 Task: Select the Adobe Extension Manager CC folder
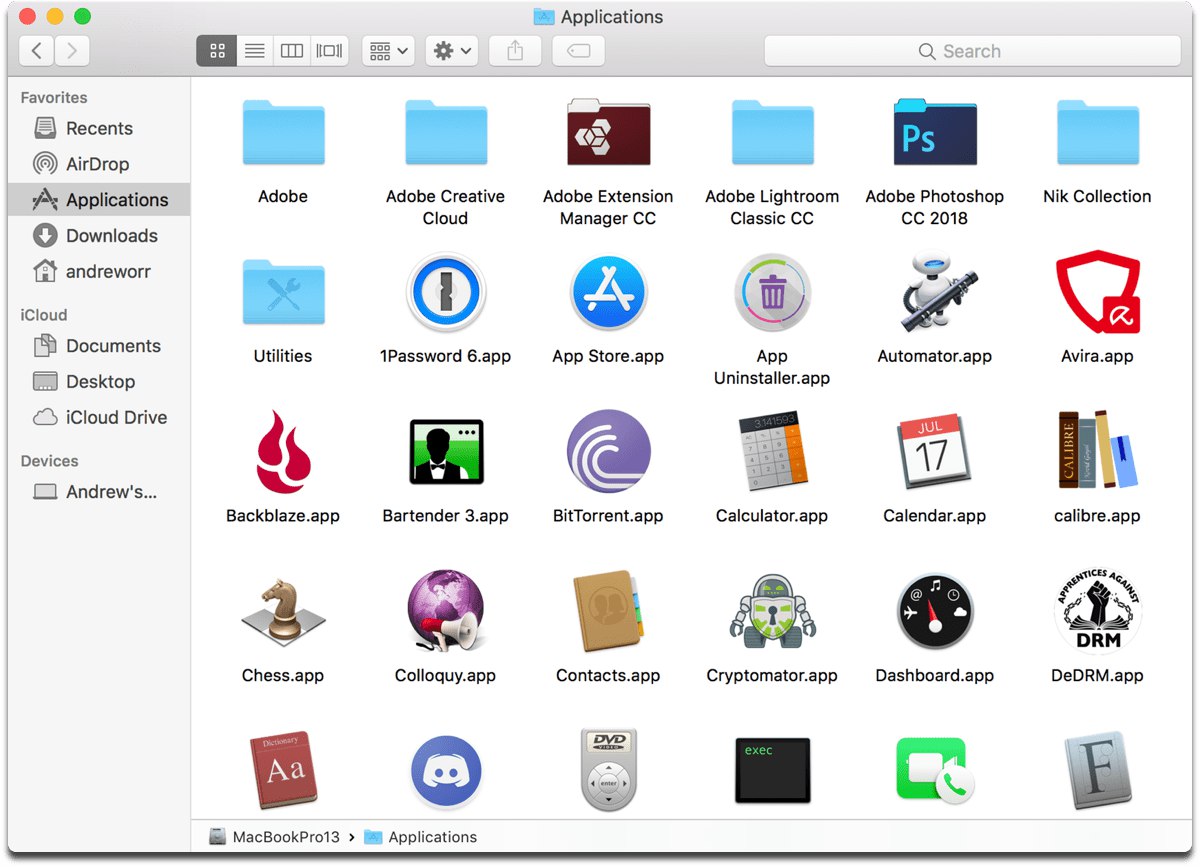608,132
